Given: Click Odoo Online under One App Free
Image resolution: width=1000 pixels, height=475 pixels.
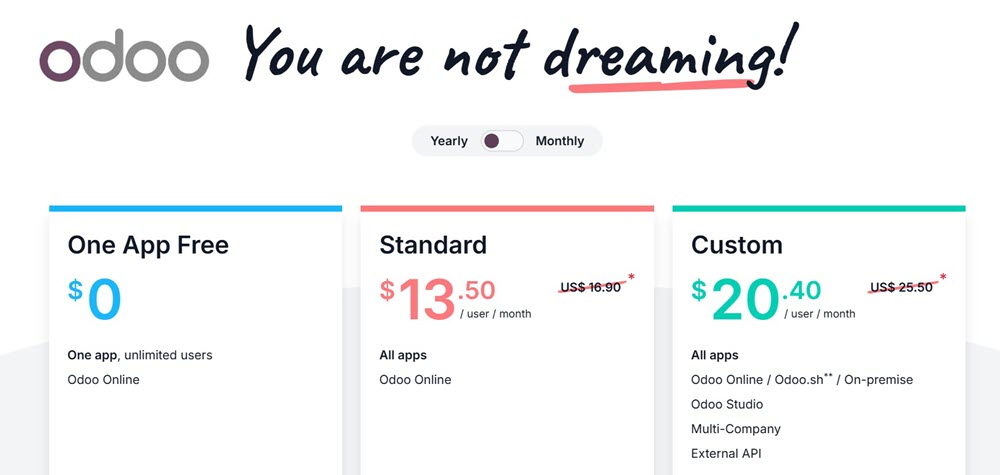Looking at the screenshot, I should point(104,380).
